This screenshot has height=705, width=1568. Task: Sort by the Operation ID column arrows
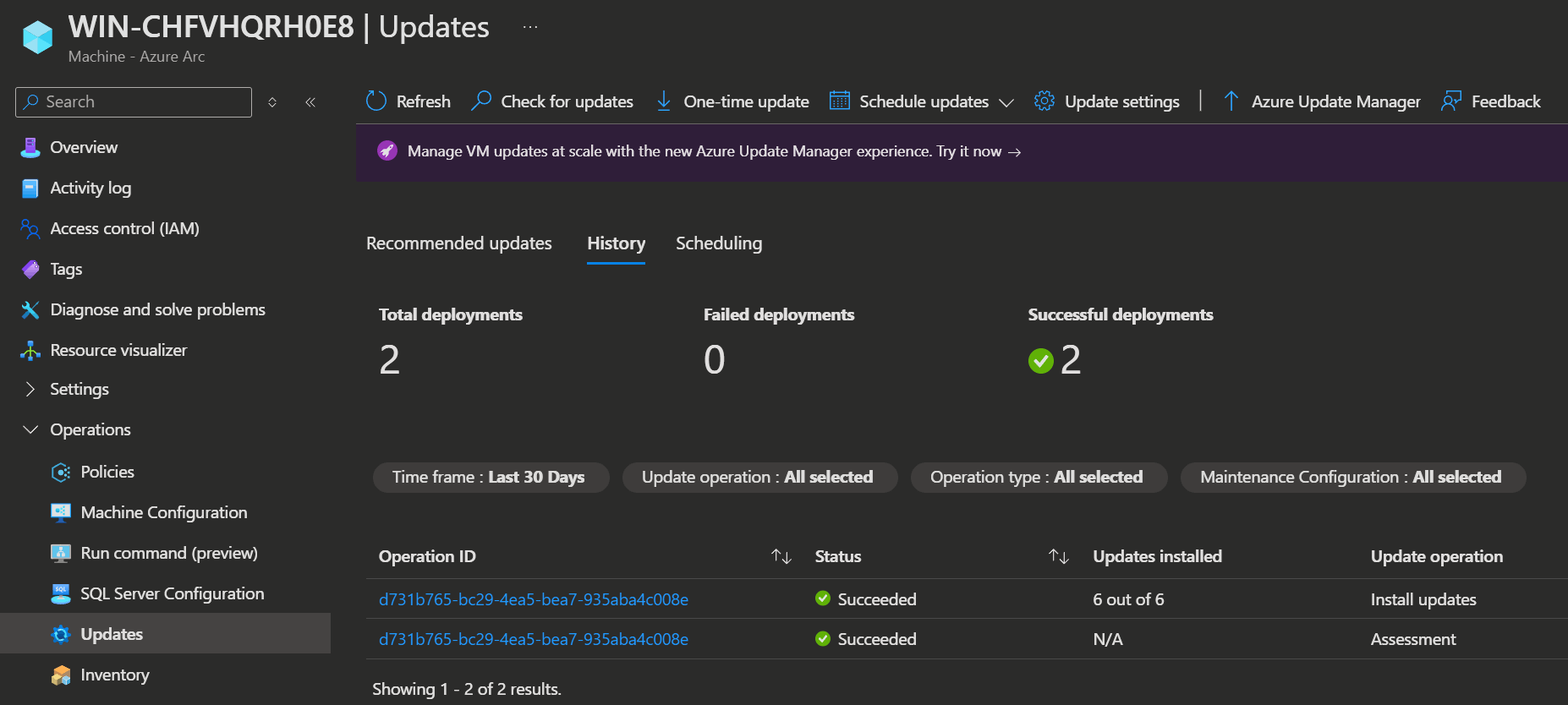tap(781, 556)
